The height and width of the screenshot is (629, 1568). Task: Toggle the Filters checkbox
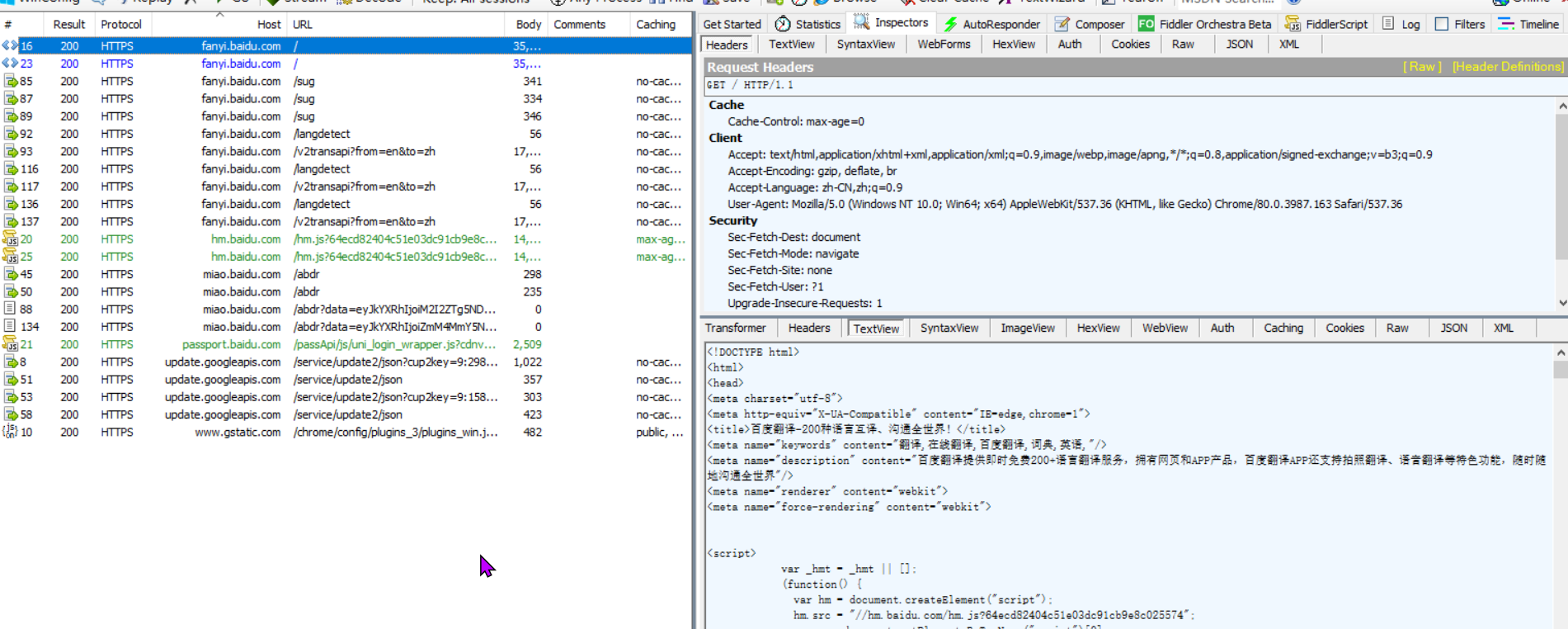(1442, 24)
